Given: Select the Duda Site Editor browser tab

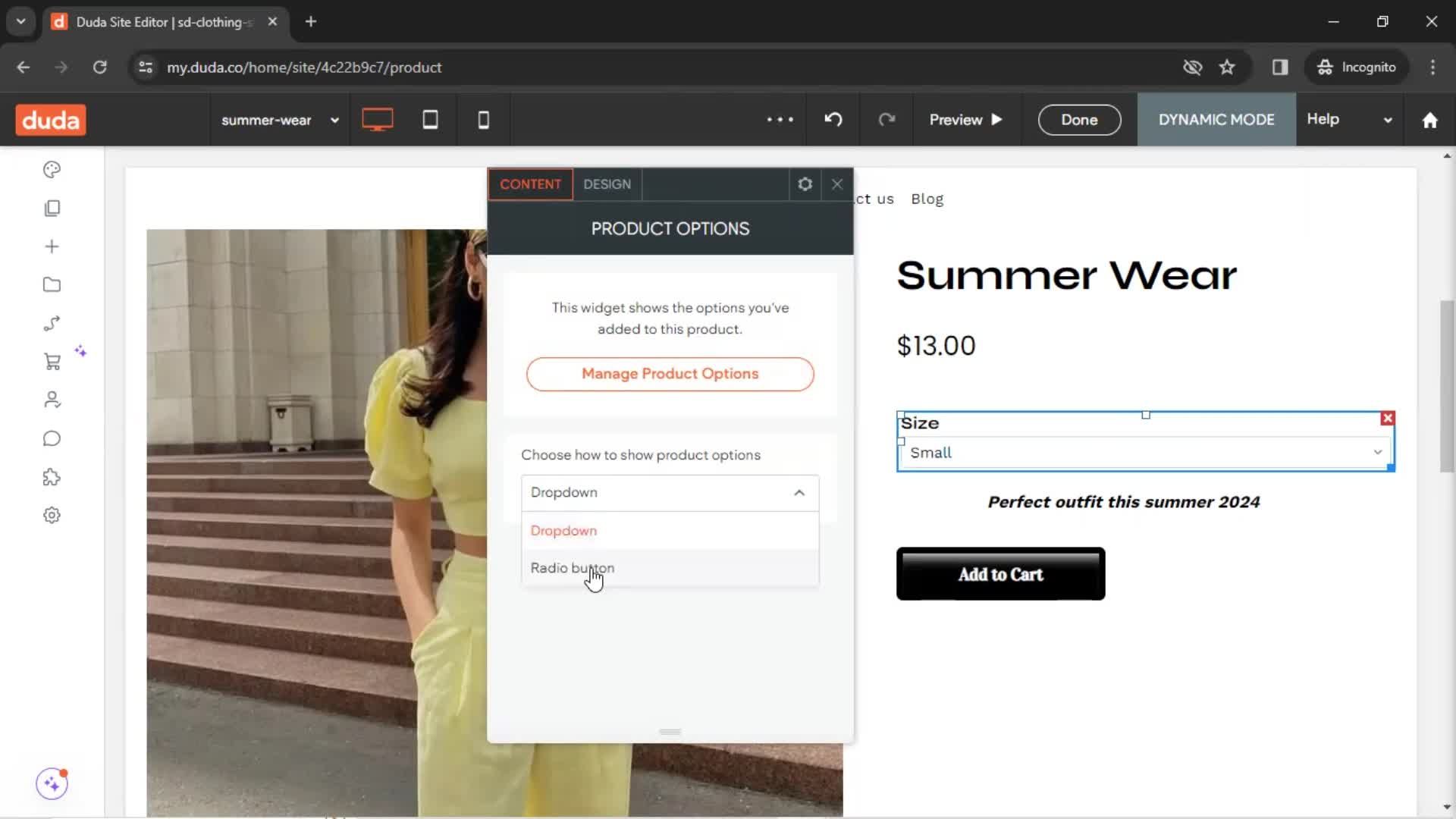Looking at the screenshot, I should (x=165, y=22).
